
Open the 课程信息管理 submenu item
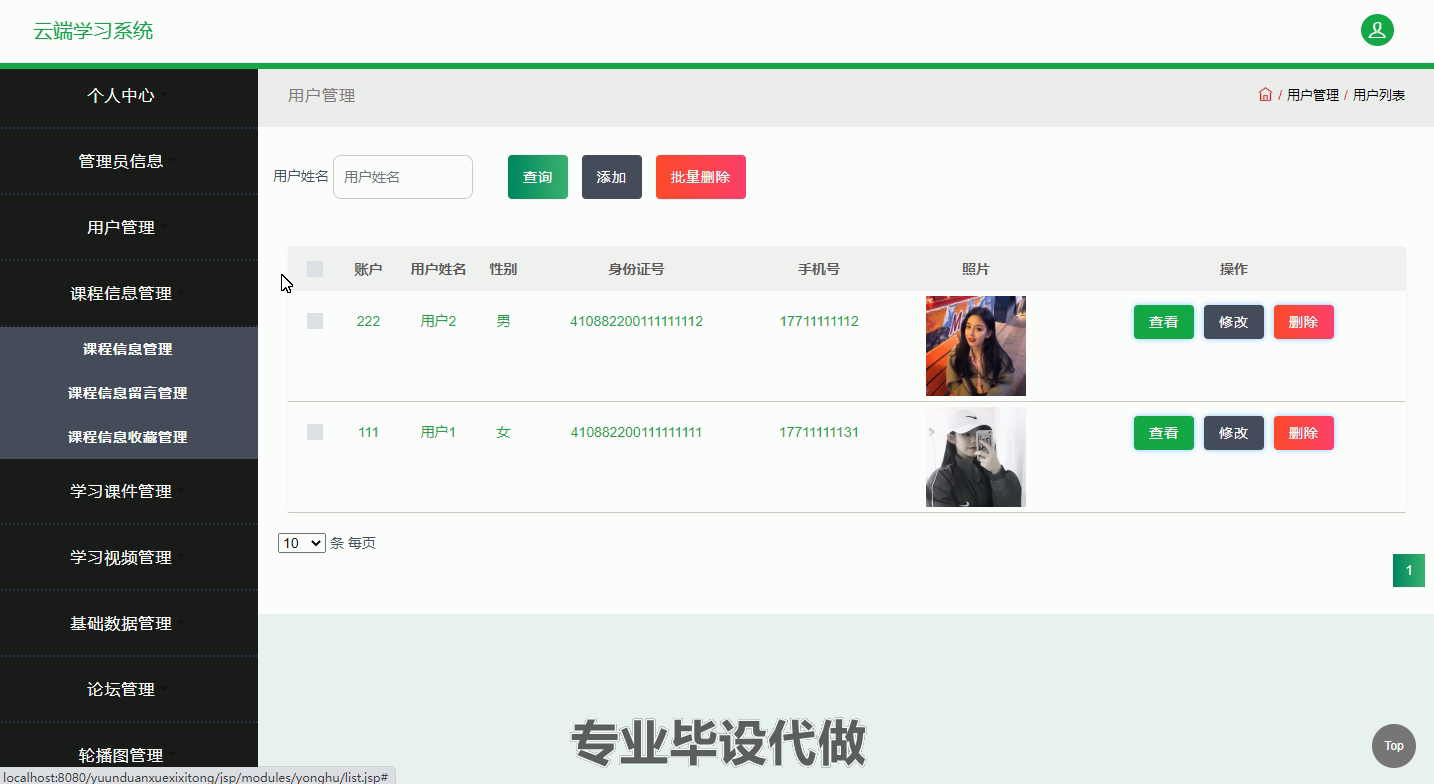pyautogui.click(x=128, y=349)
